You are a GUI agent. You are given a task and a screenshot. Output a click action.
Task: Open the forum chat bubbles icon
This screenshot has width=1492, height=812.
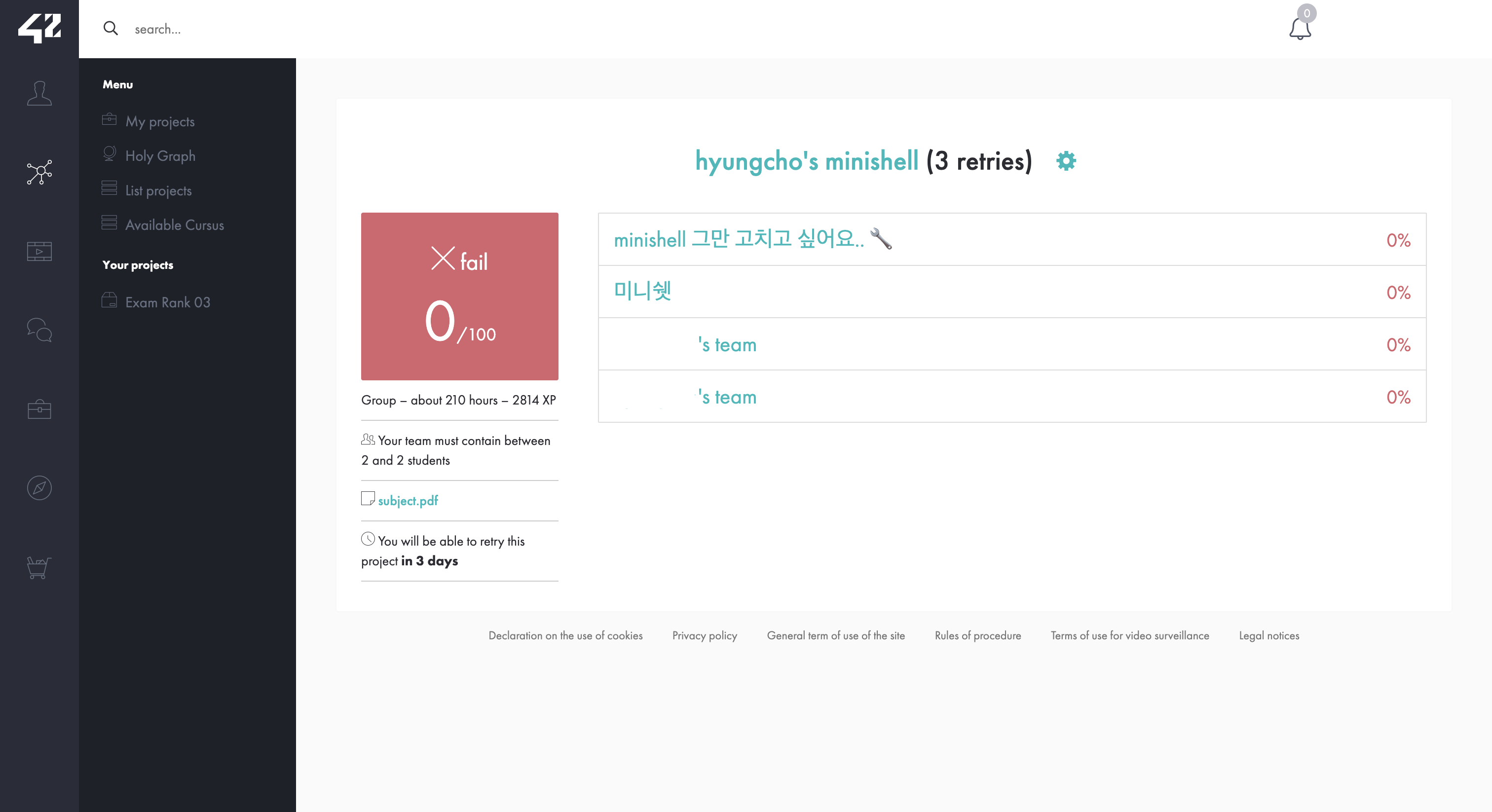(39, 330)
